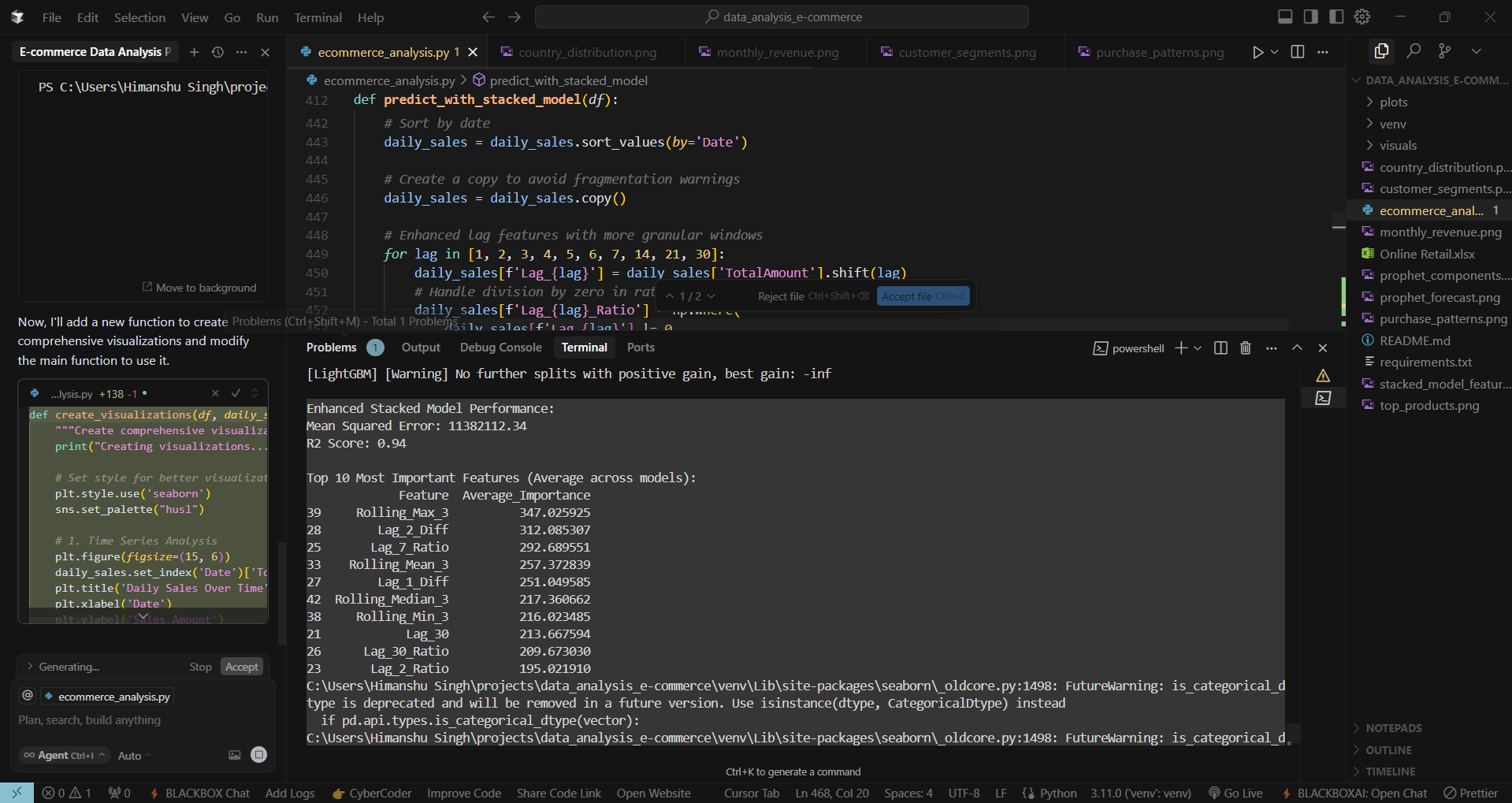Split the terminal pane

[1220, 348]
